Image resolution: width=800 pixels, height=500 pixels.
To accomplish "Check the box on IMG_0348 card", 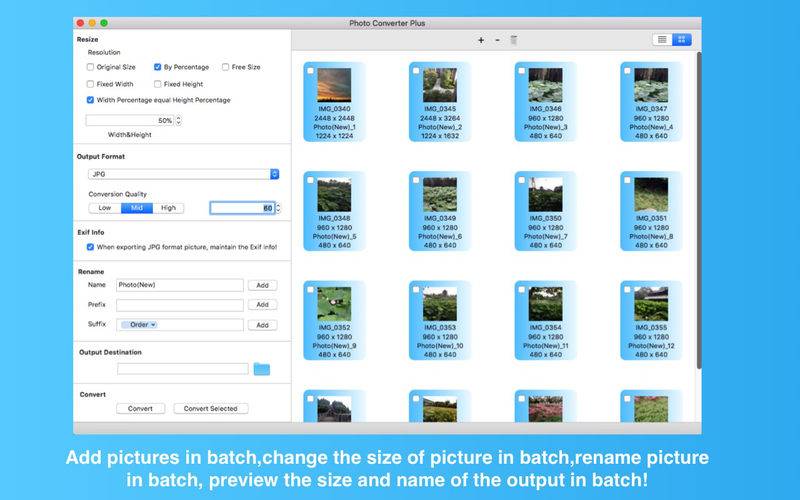I will click(310, 180).
